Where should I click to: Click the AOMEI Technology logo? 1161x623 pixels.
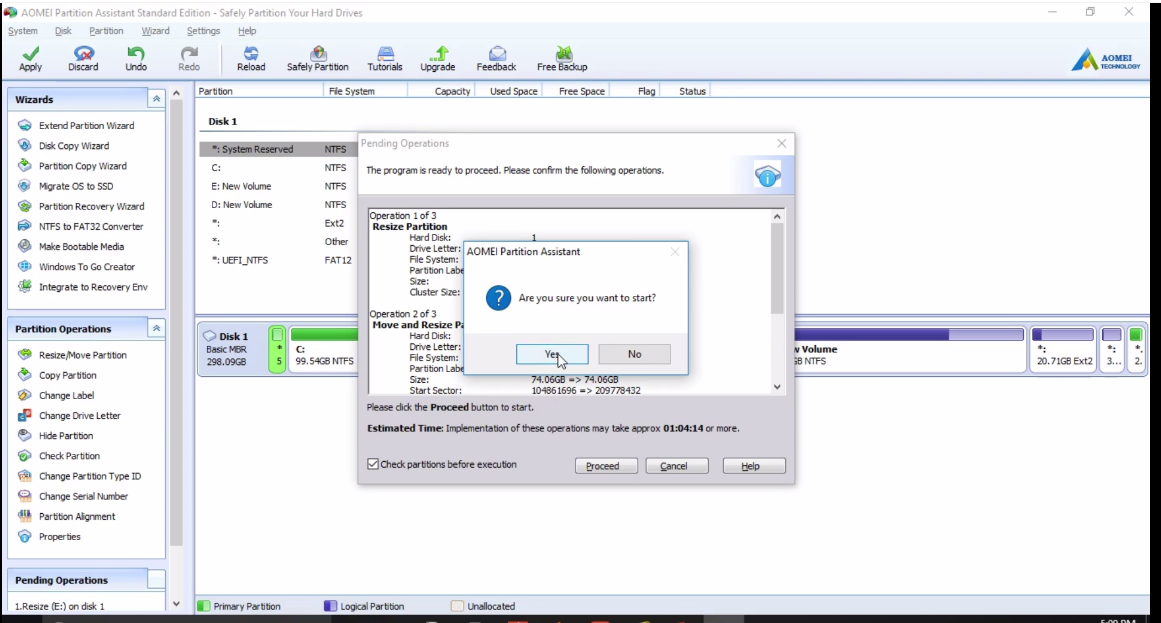coord(1105,60)
